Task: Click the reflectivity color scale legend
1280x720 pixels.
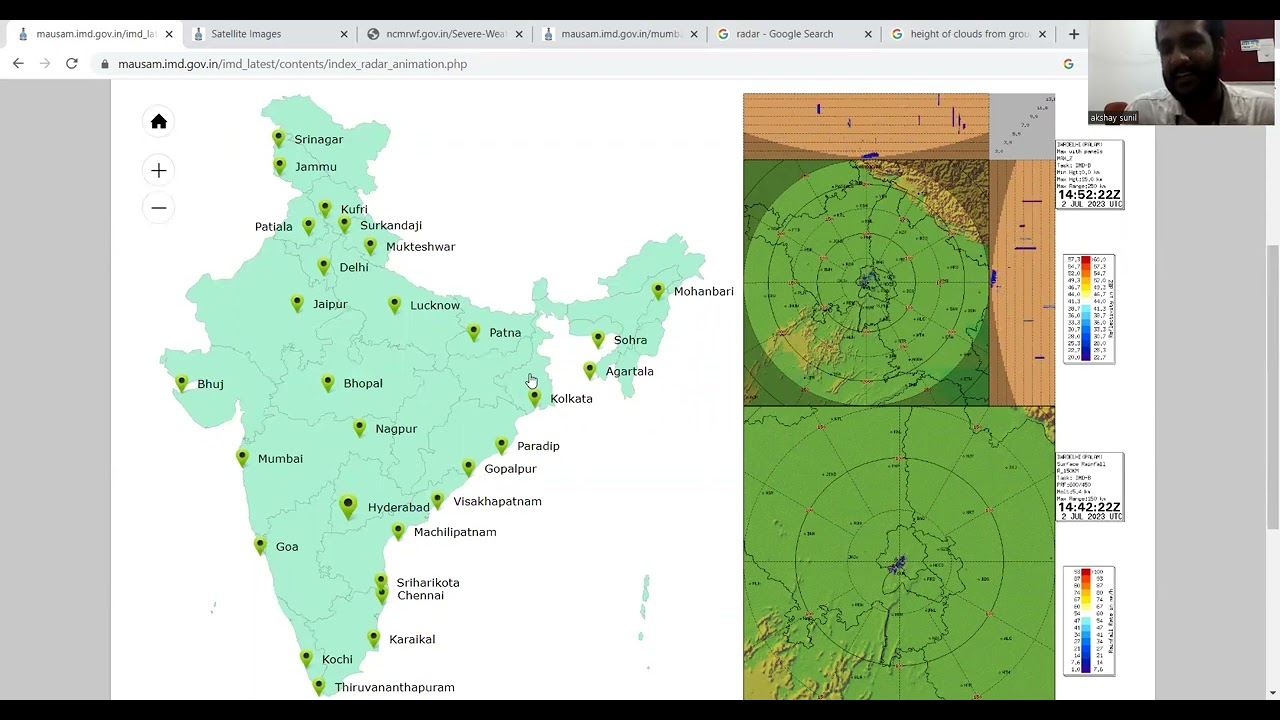Action: (1088, 308)
